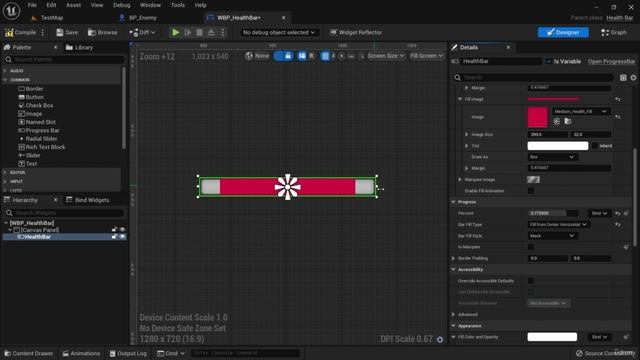The image size is (640, 360).
Task: Click the localization None globe button
Action: tap(257, 56)
